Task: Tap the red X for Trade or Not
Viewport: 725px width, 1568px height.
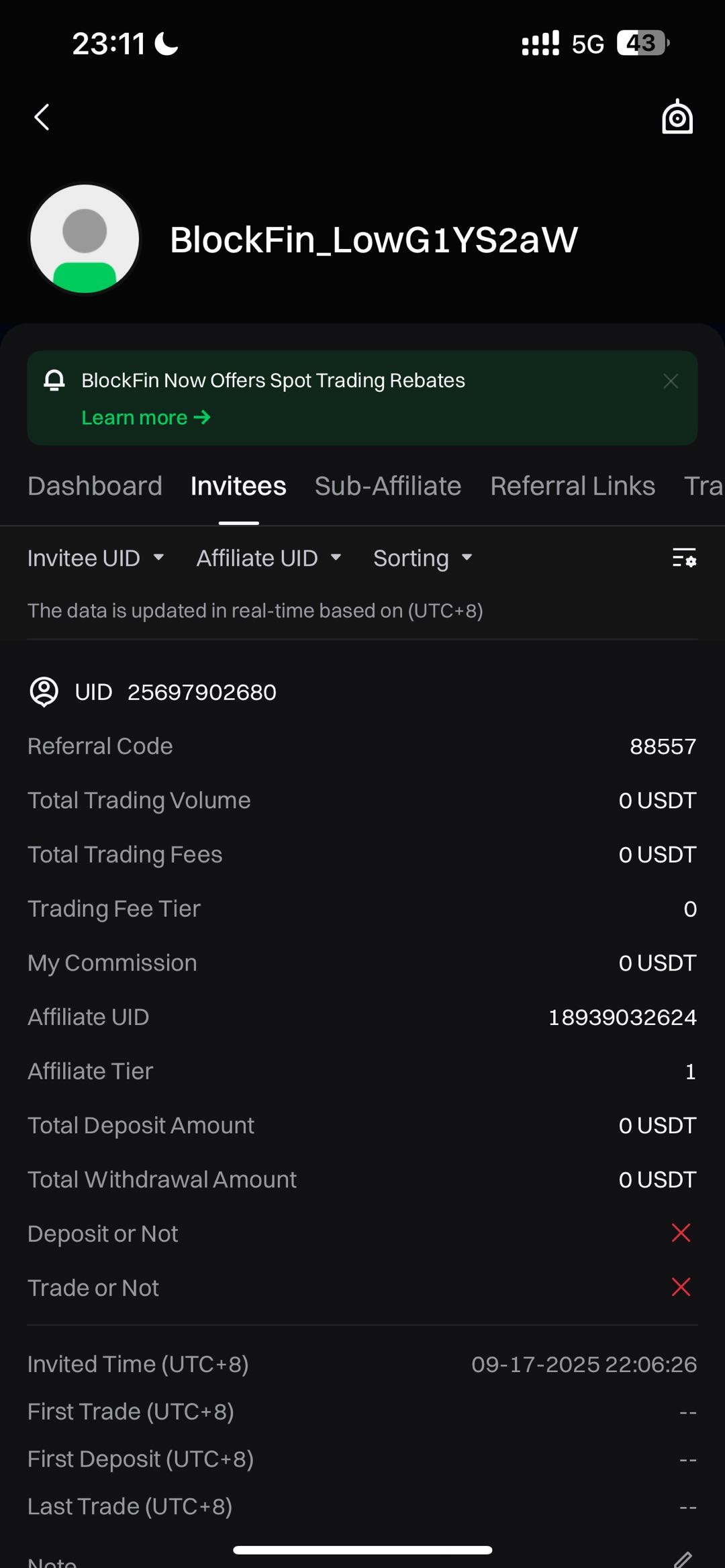Action: click(x=681, y=1287)
